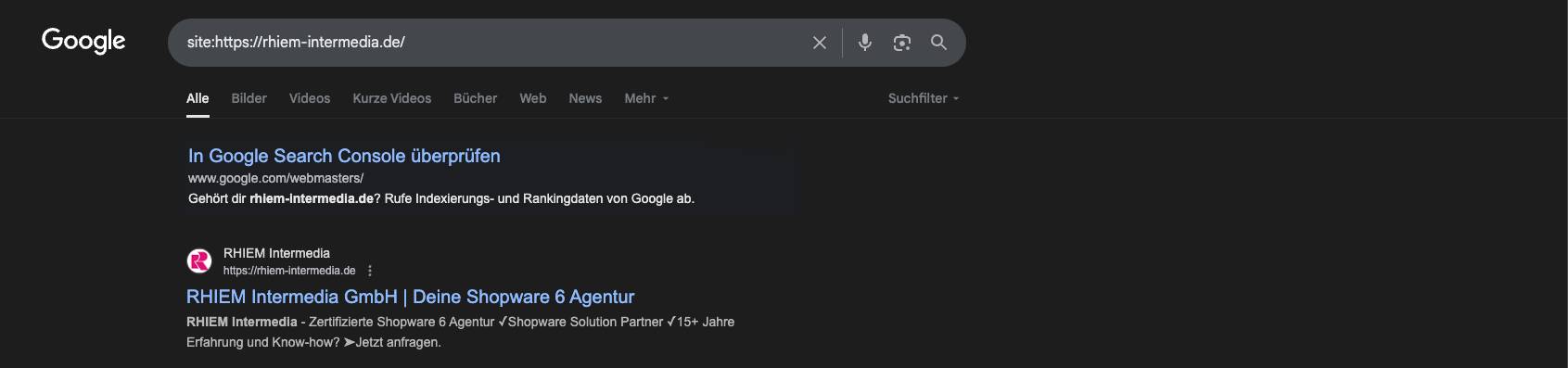Image resolution: width=1568 pixels, height=368 pixels.
Task: Switch to the Videos tab
Action: click(x=310, y=98)
